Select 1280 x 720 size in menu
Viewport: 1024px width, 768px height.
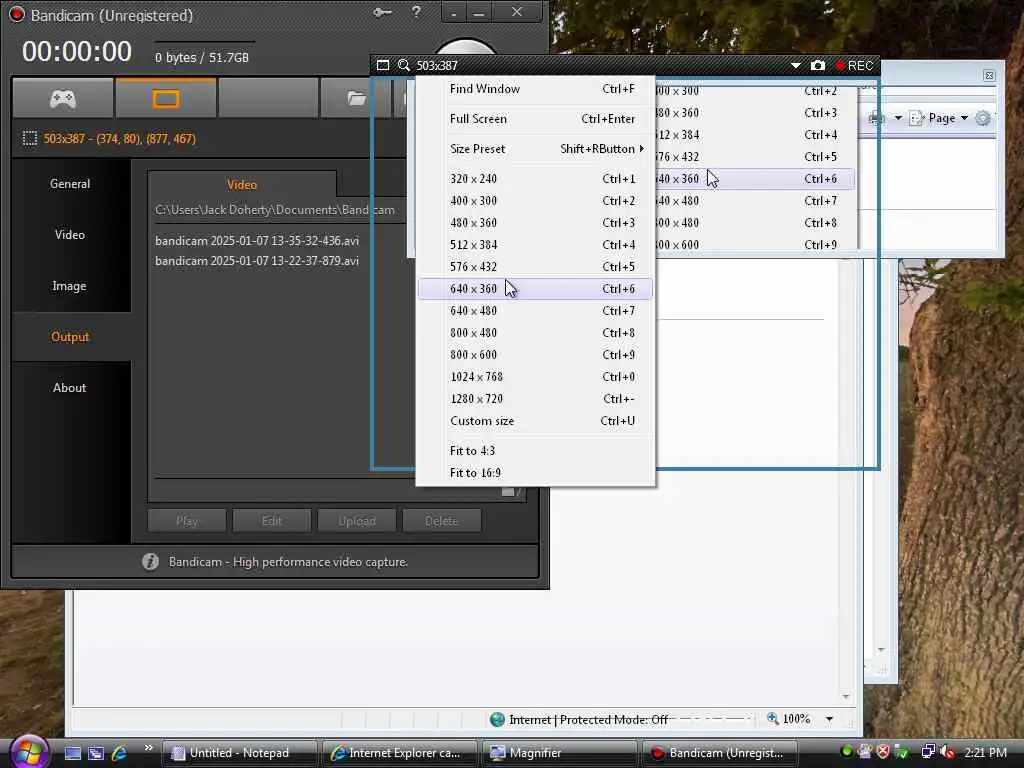point(535,399)
